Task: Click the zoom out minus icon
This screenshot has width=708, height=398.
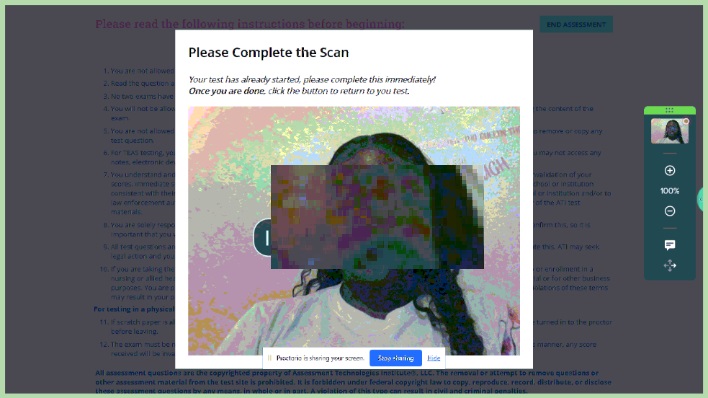Action: click(670, 211)
